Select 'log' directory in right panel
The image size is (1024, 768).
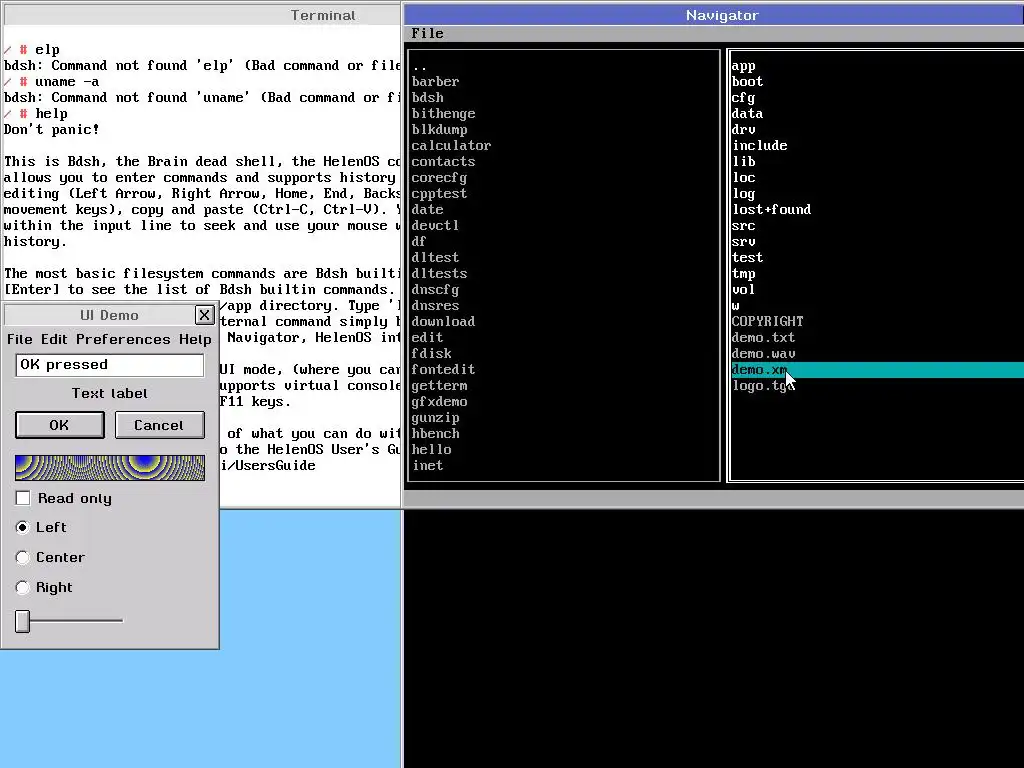877,193
